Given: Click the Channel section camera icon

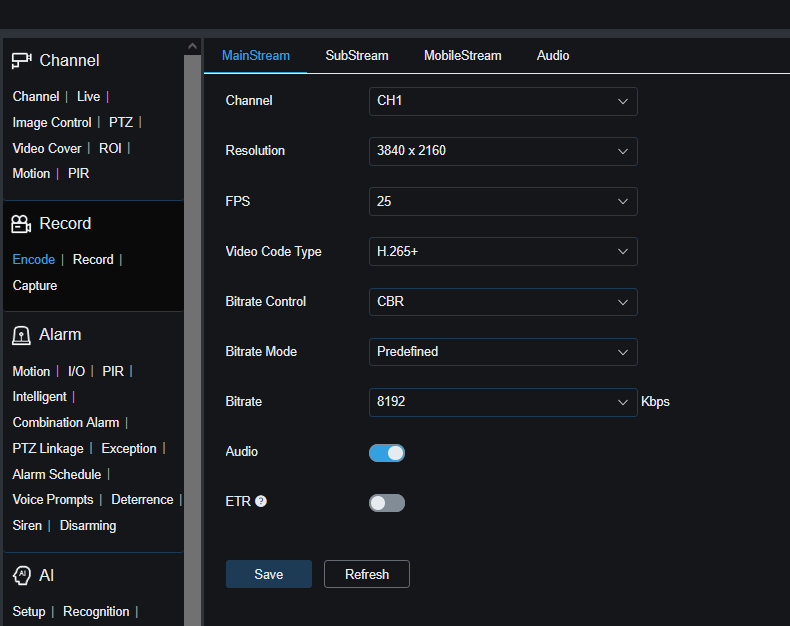Looking at the screenshot, I should (x=22, y=61).
